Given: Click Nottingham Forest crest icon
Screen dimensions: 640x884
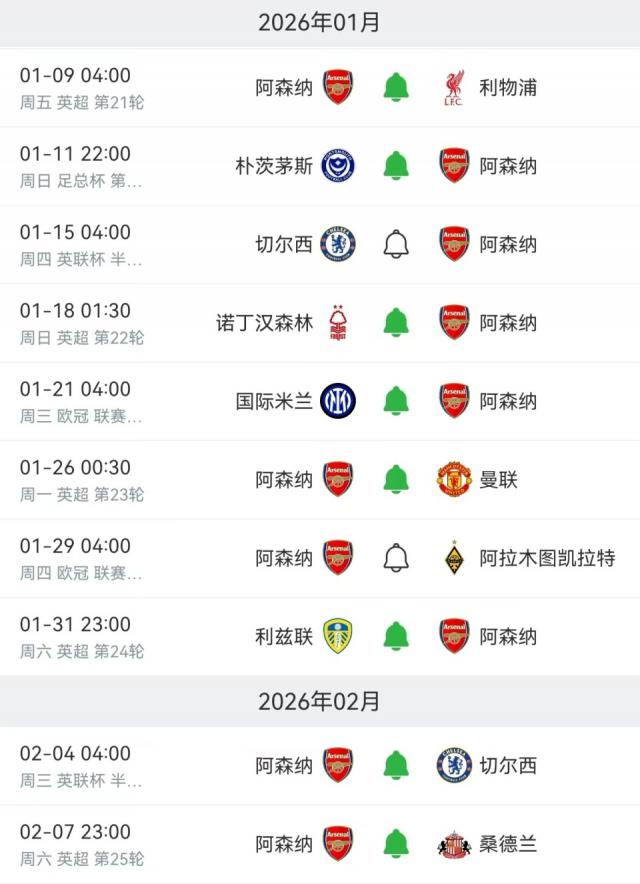Looking at the screenshot, I should pos(338,323).
